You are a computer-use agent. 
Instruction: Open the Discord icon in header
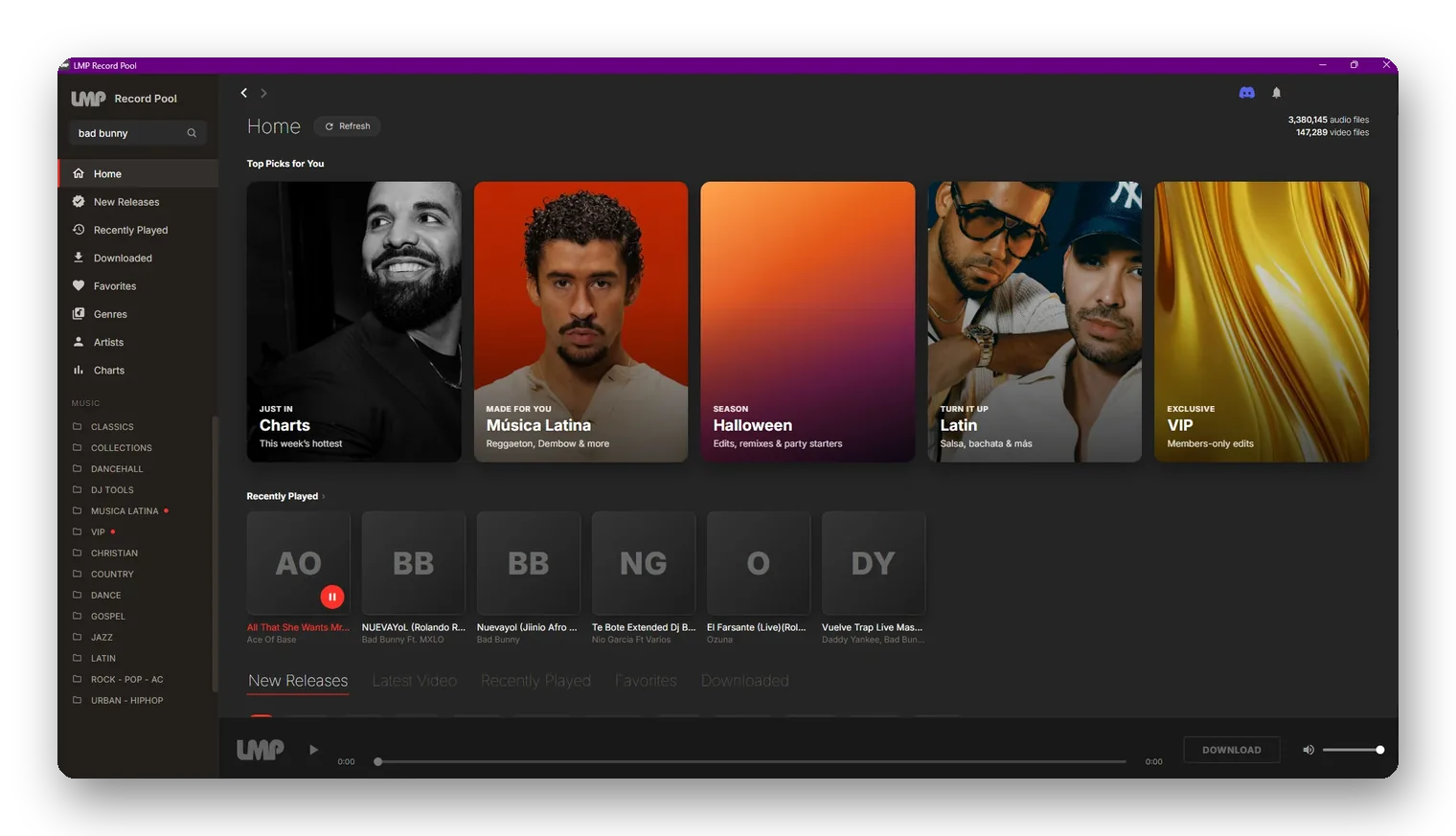point(1246,93)
